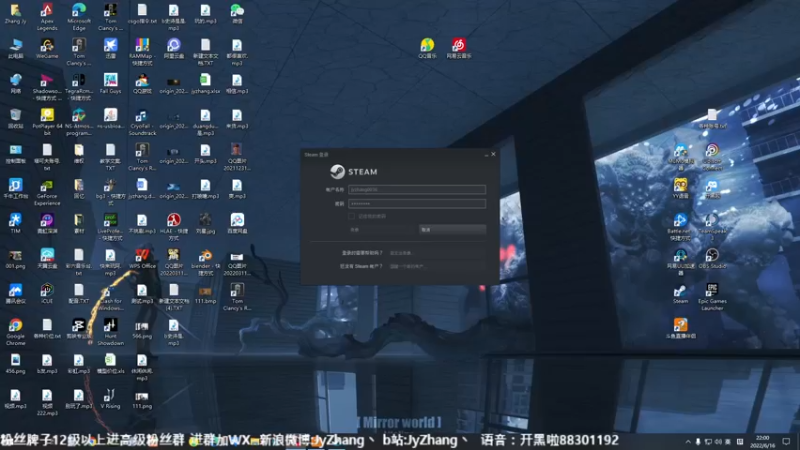Open the Steam login help link

click(x=401, y=253)
